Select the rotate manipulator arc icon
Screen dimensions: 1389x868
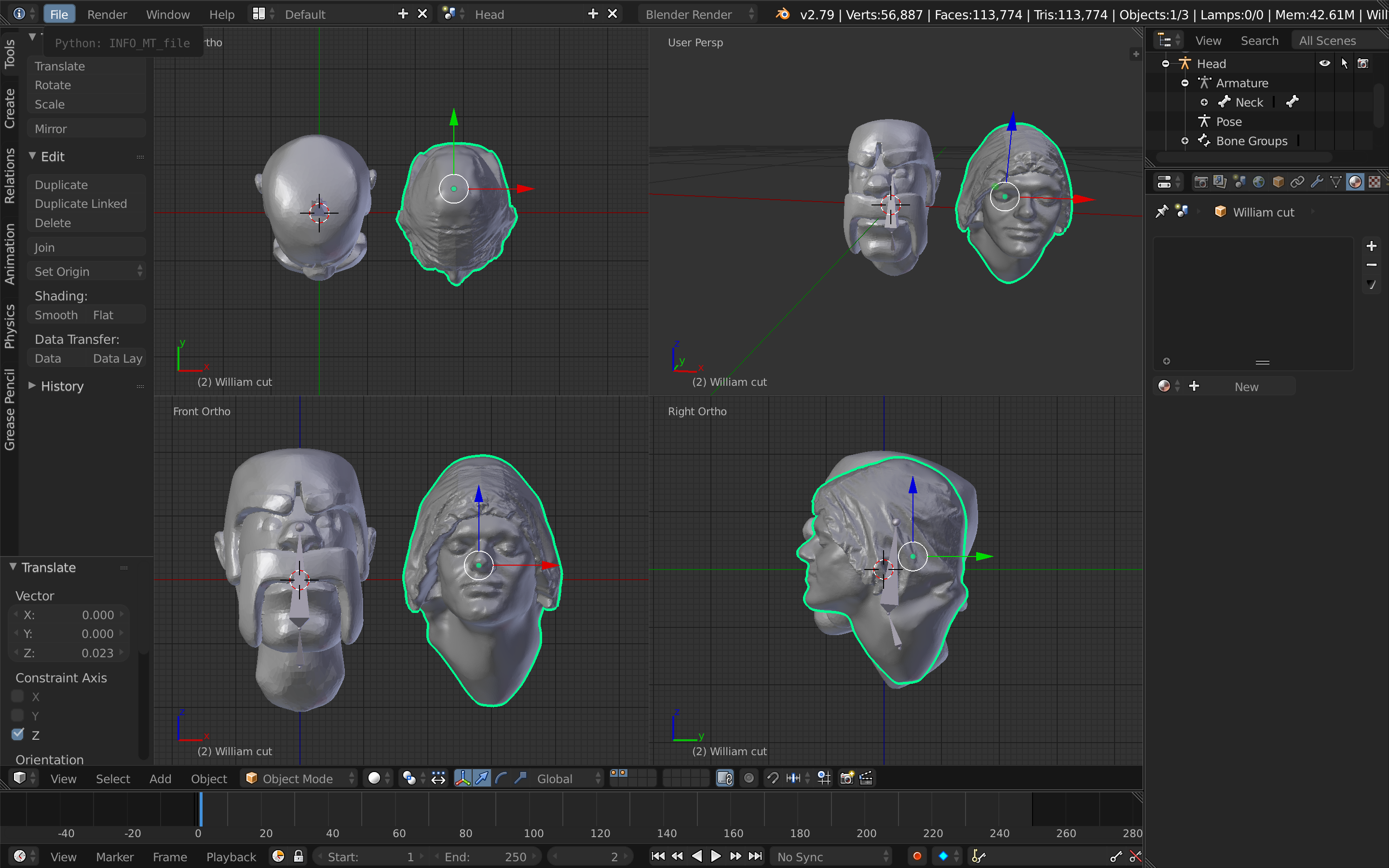pos(501,778)
